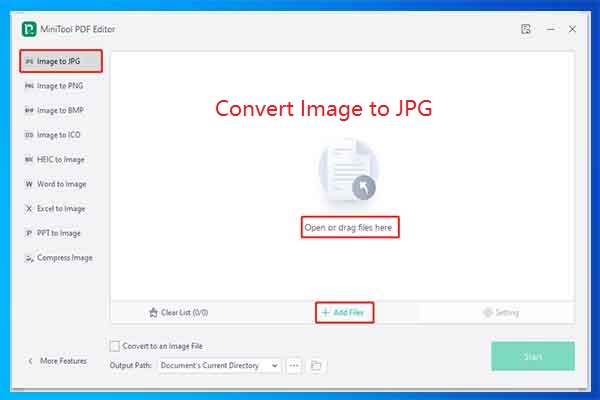Close the MiniTool PDF Editor window

tap(572, 29)
